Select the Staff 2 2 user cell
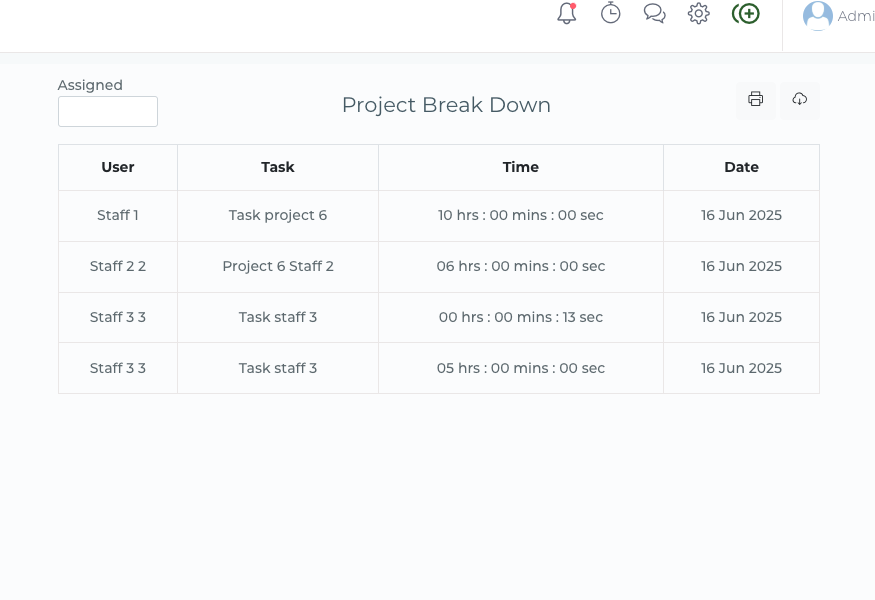Viewport: 875px width, 600px height. click(118, 267)
